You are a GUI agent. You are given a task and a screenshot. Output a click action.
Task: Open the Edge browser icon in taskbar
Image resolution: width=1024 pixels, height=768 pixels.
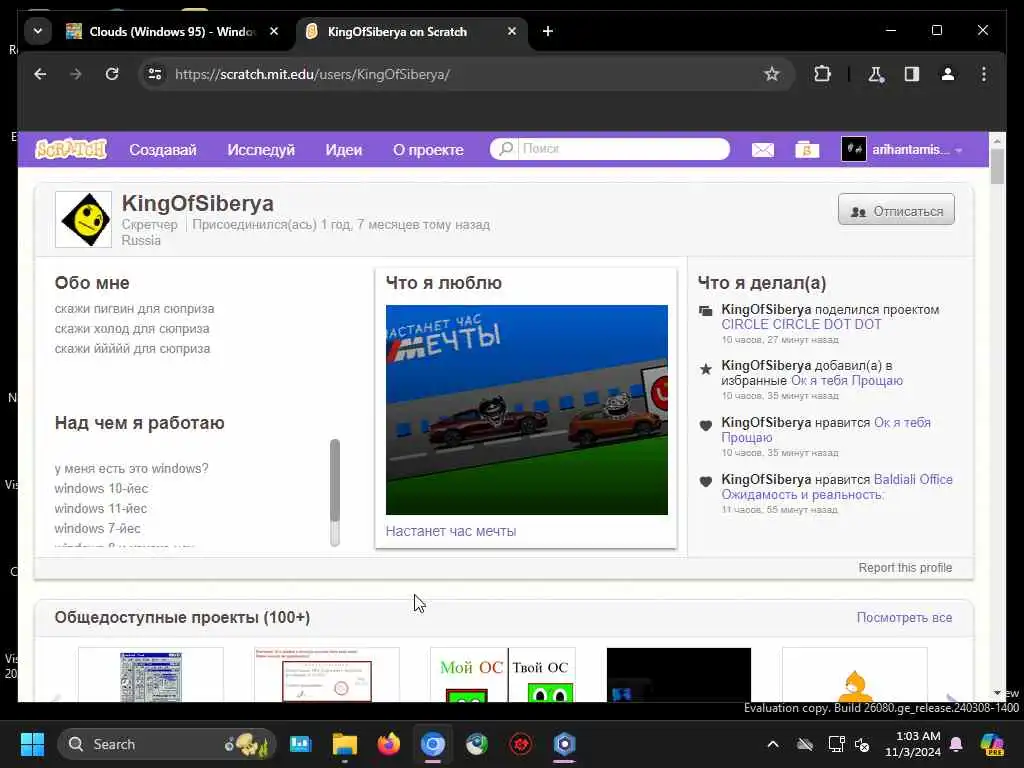477,744
